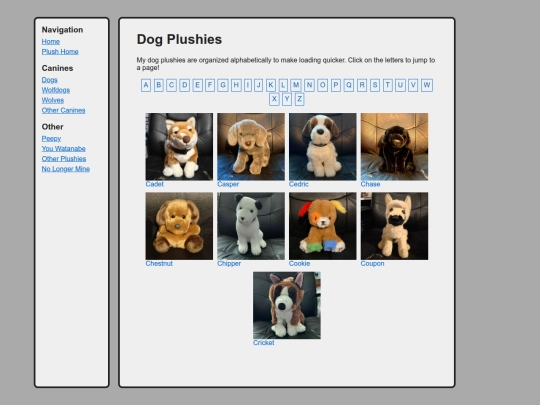Jump to letter B page
540x405 pixels.
pyautogui.click(x=159, y=85)
